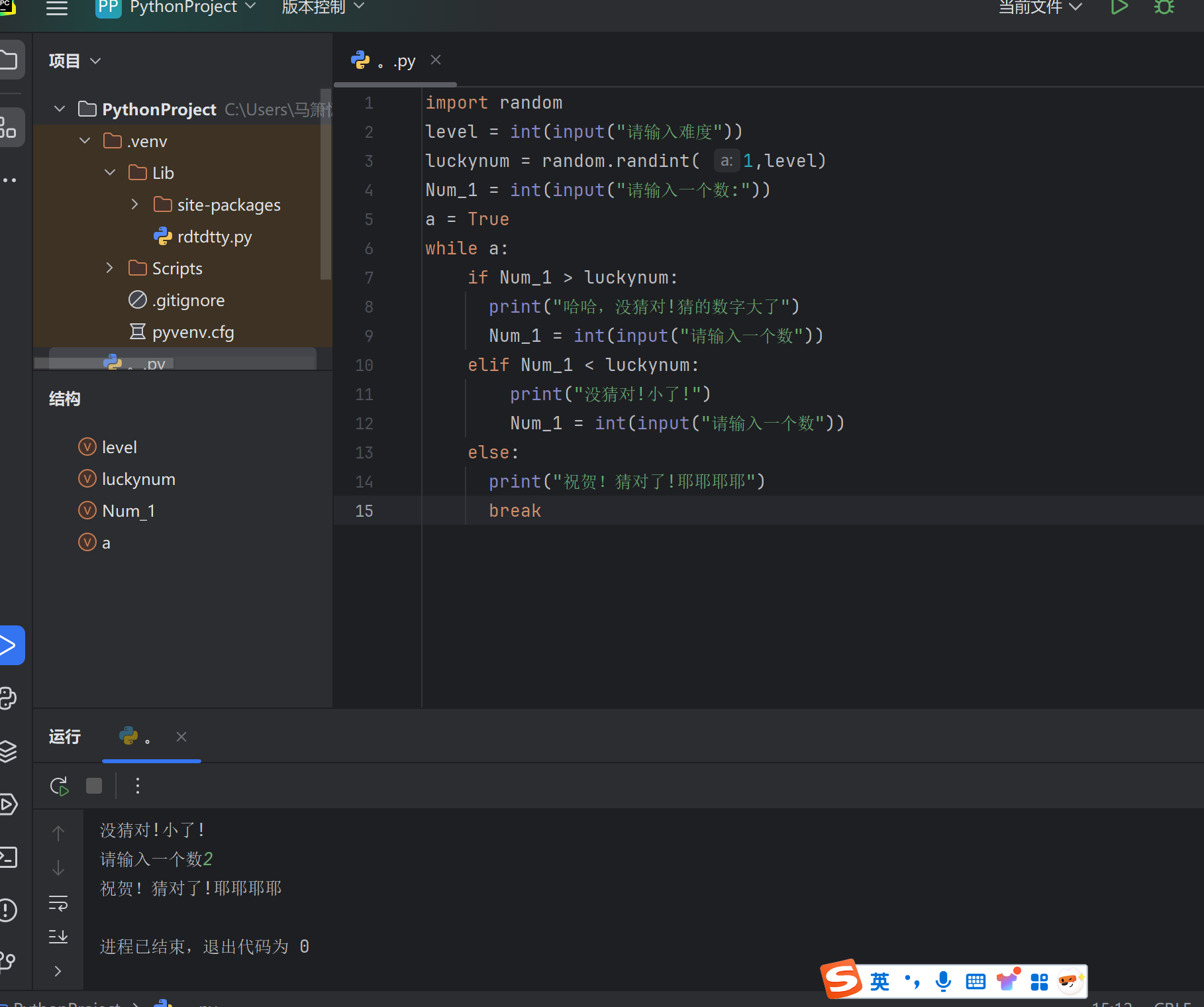1204x1007 pixels.
Task: Collapse the .venv folder
Action: click(85, 141)
